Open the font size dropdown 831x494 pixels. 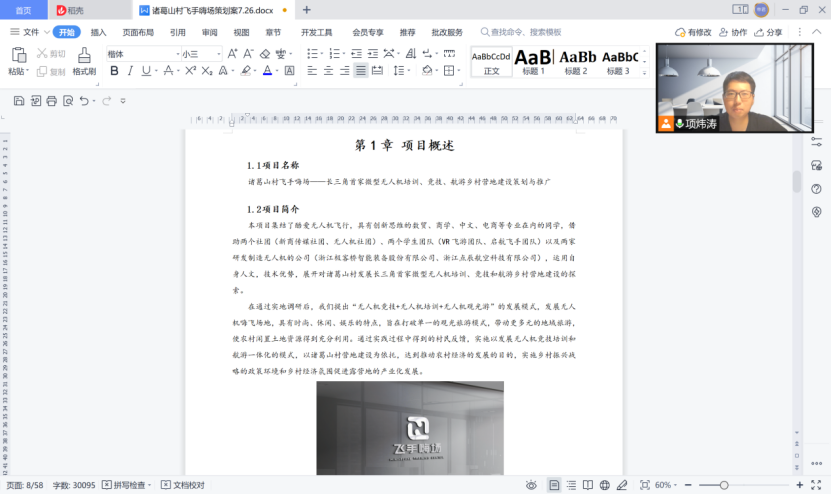point(218,54)
